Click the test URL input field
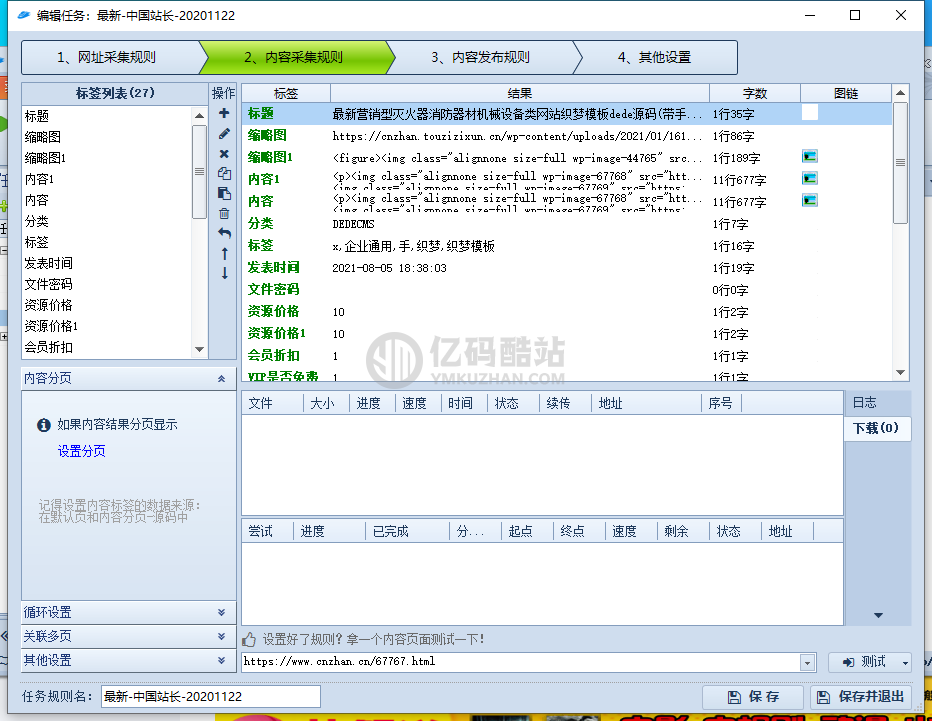This screenshot has height=721, width=932. pyautogui.click(x=521, y=662)
